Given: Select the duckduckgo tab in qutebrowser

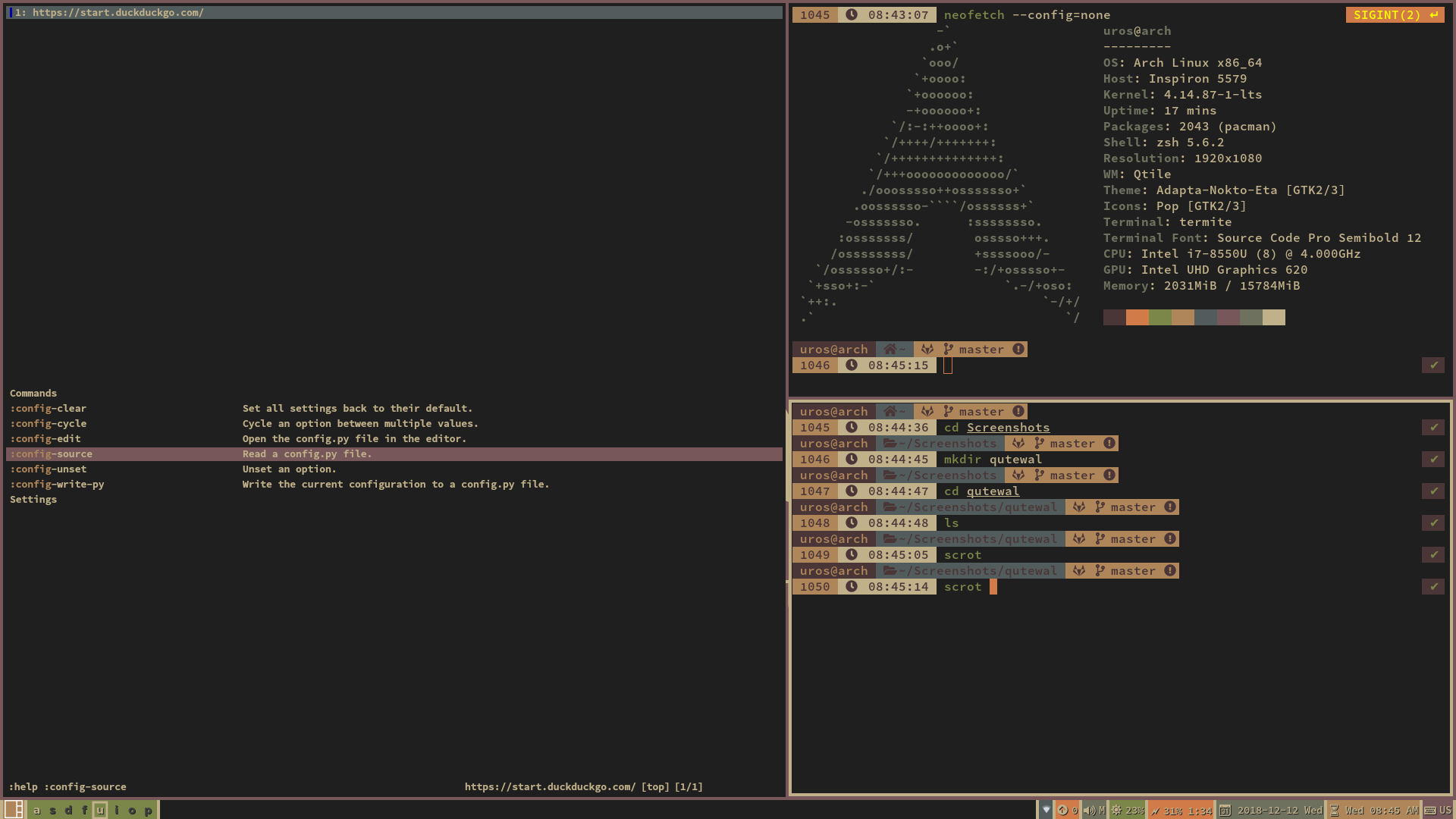Looking at the screenshot, I should pos(394,12).
